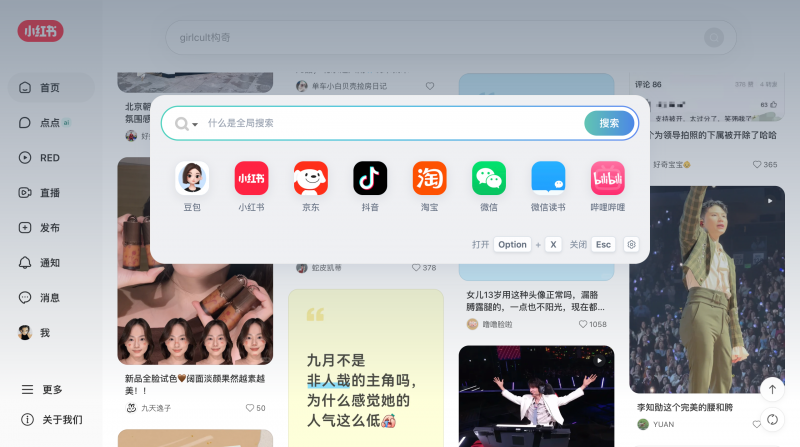Viewport: 800px width, 447px height.
Task: Open 点点 AI in the sidebar
Action: tap(51, 122)
